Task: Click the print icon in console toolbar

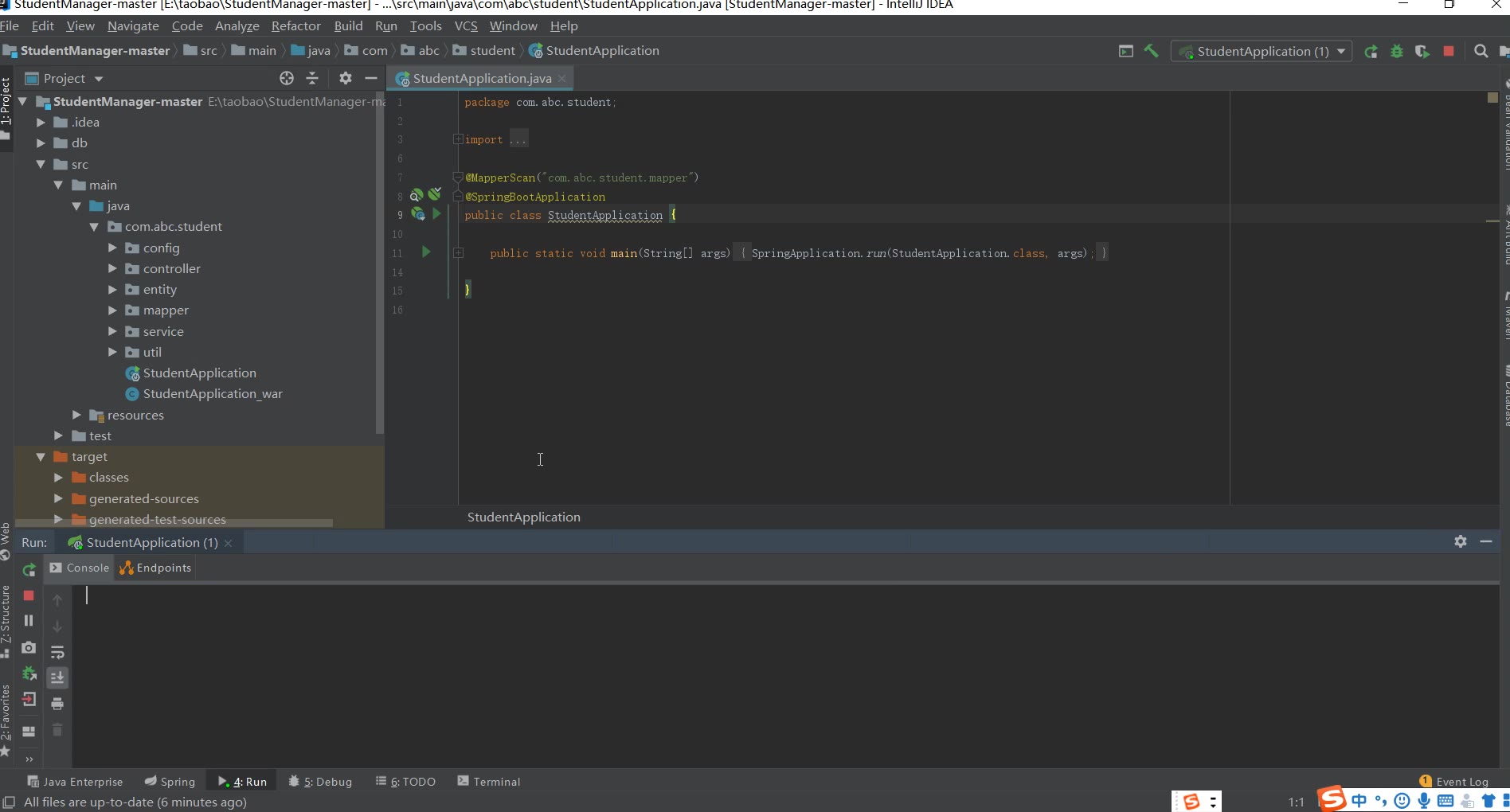Action: [57, 704]
